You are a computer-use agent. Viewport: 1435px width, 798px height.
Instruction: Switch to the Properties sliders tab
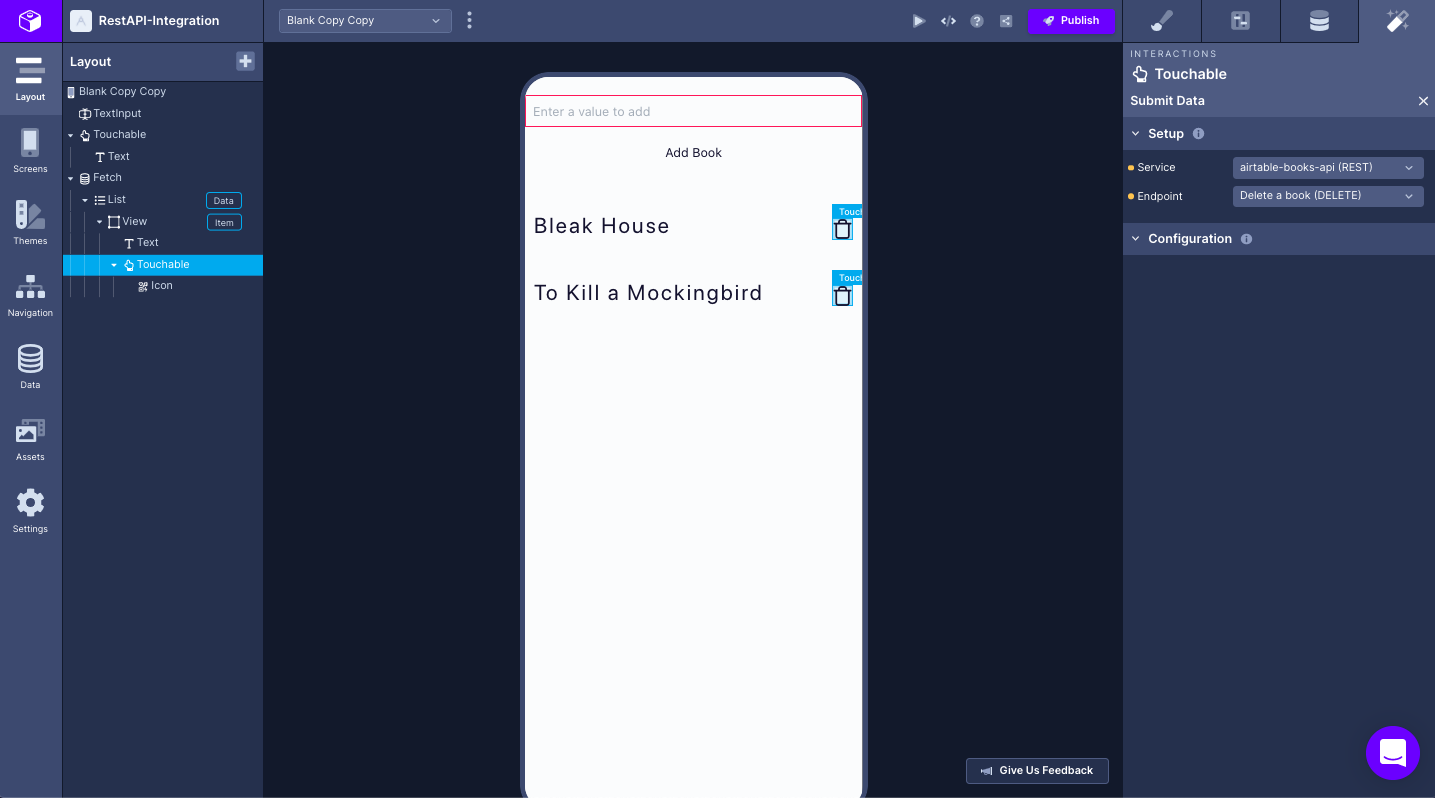[1241, 21]
